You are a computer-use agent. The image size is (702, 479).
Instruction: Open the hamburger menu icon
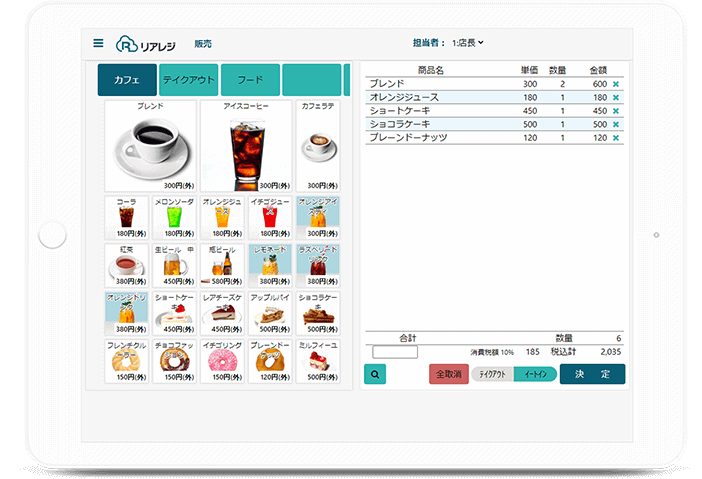[98, 43]
